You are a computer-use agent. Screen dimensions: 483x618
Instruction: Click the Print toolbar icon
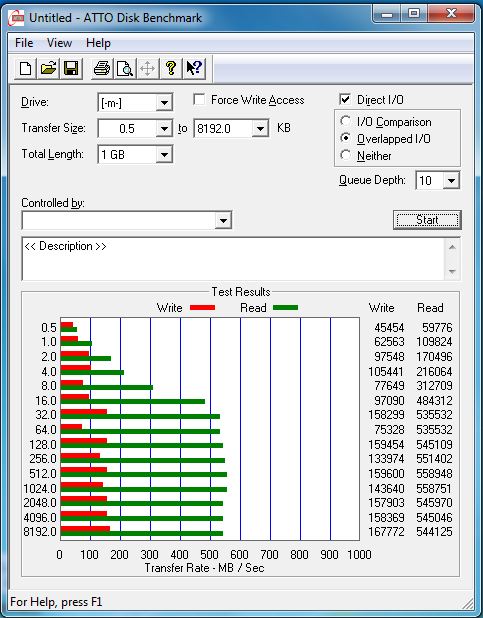click(102, 69)
